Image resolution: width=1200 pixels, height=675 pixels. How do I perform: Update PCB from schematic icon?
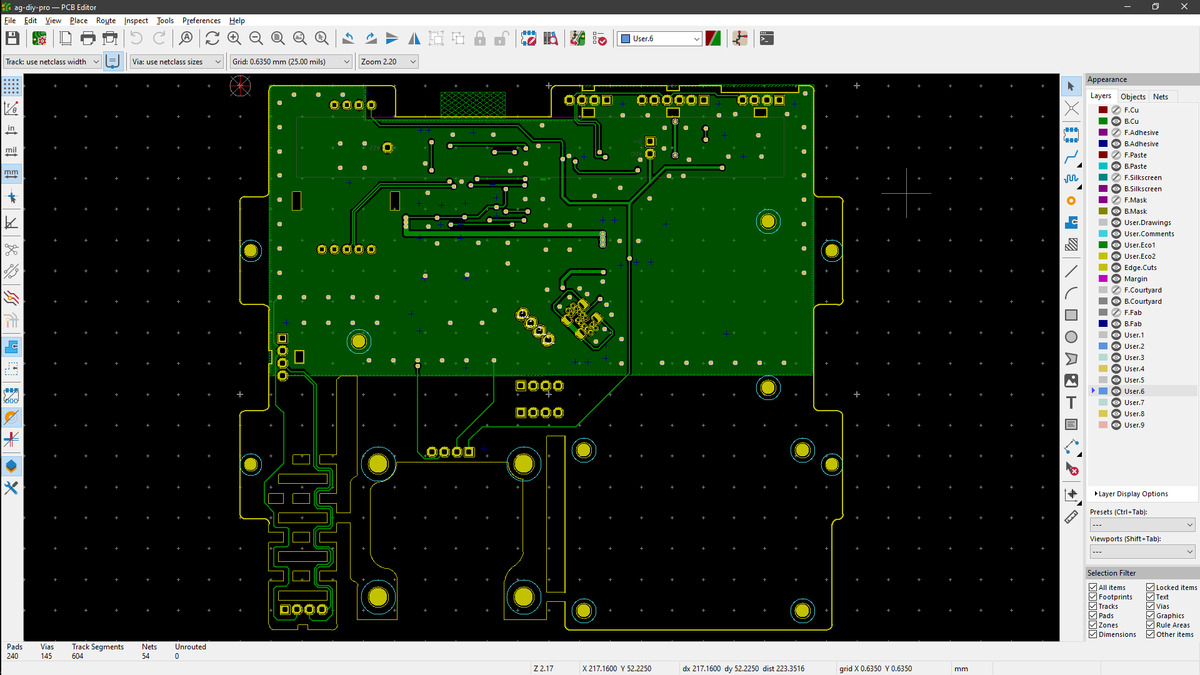(577, 38)
